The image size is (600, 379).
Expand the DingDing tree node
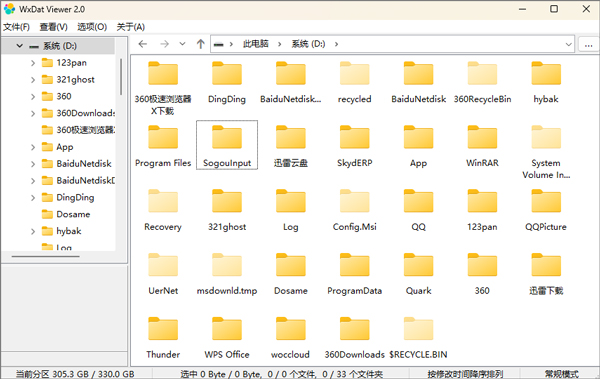(33, 198)
